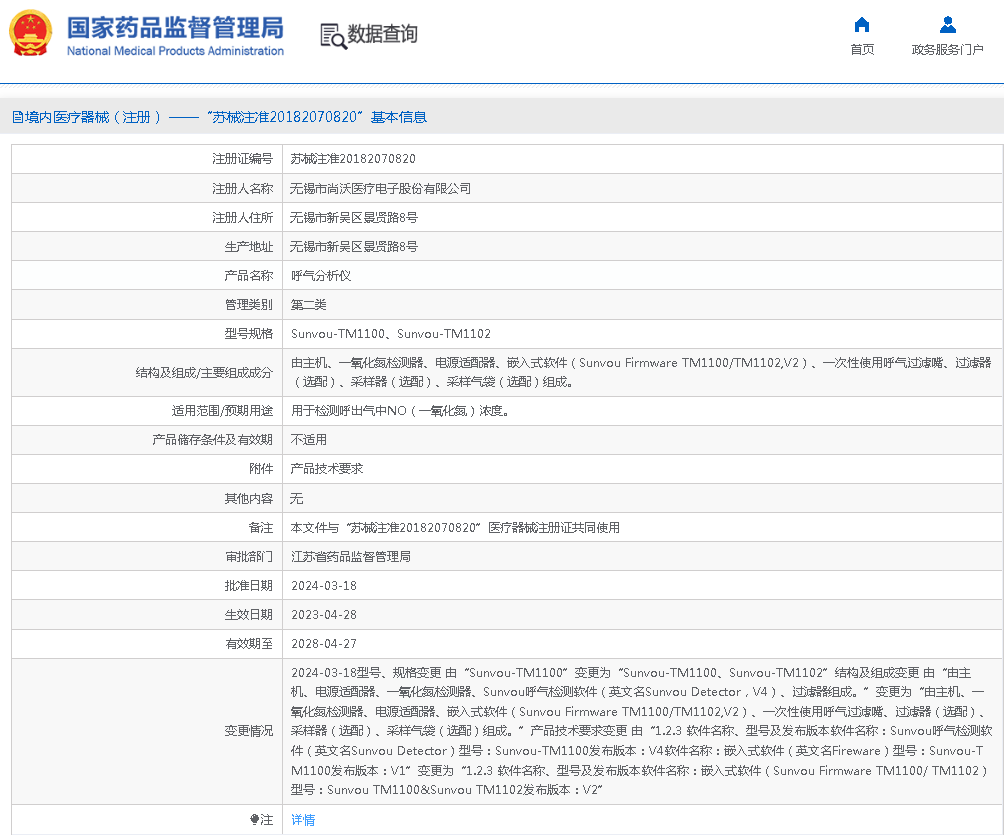Select the registrant name 无锡市尚沃医疗电子股份有限公司
This screenshot has height=835, width=1004.
[380, 188]
